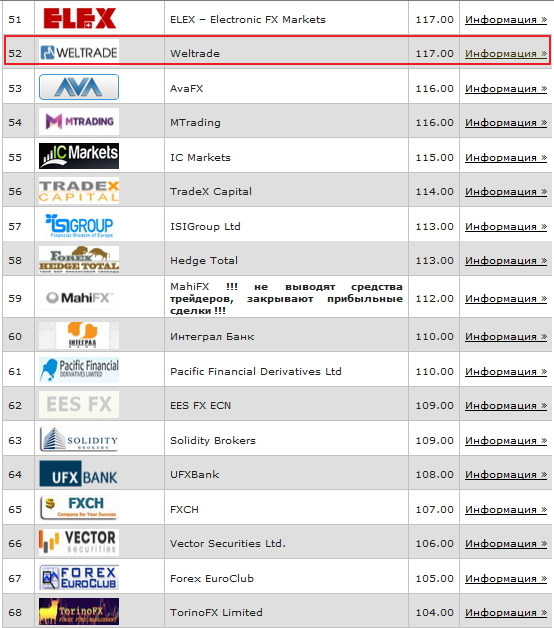The width and height of the screenshot is (554, 628).
Task: Select the MTrading logo
Action: click(x=79, y=121)
